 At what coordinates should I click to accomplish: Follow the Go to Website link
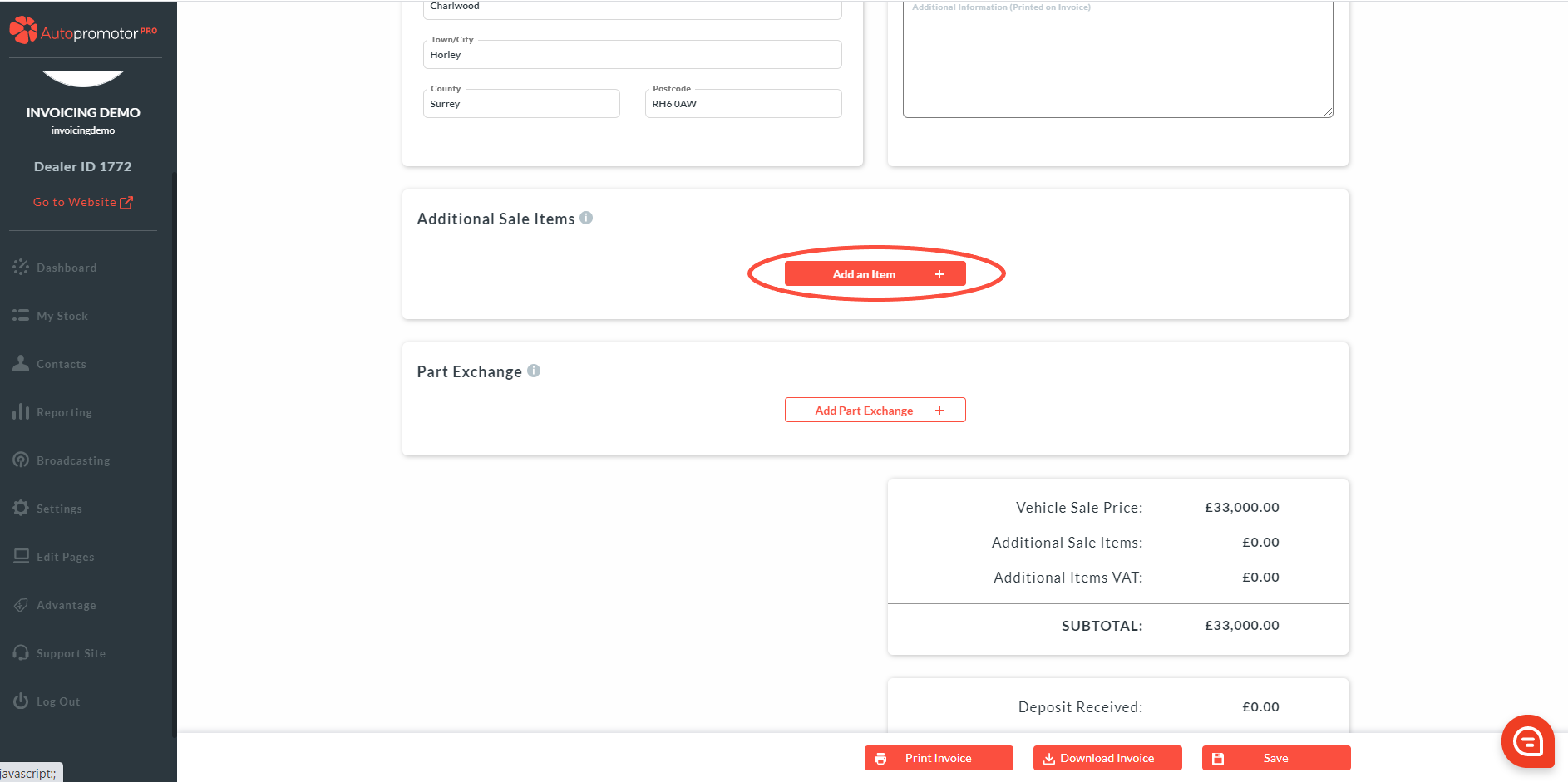[x=82, y=202]
